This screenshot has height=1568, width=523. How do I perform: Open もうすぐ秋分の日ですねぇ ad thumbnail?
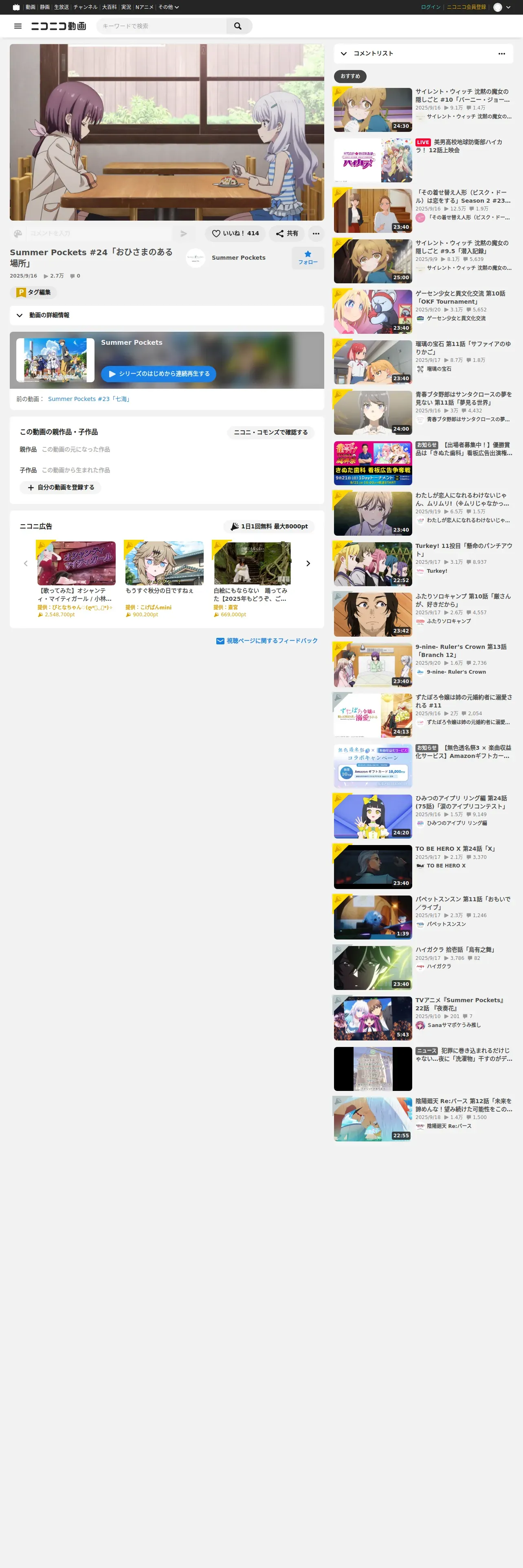(165, 563)
